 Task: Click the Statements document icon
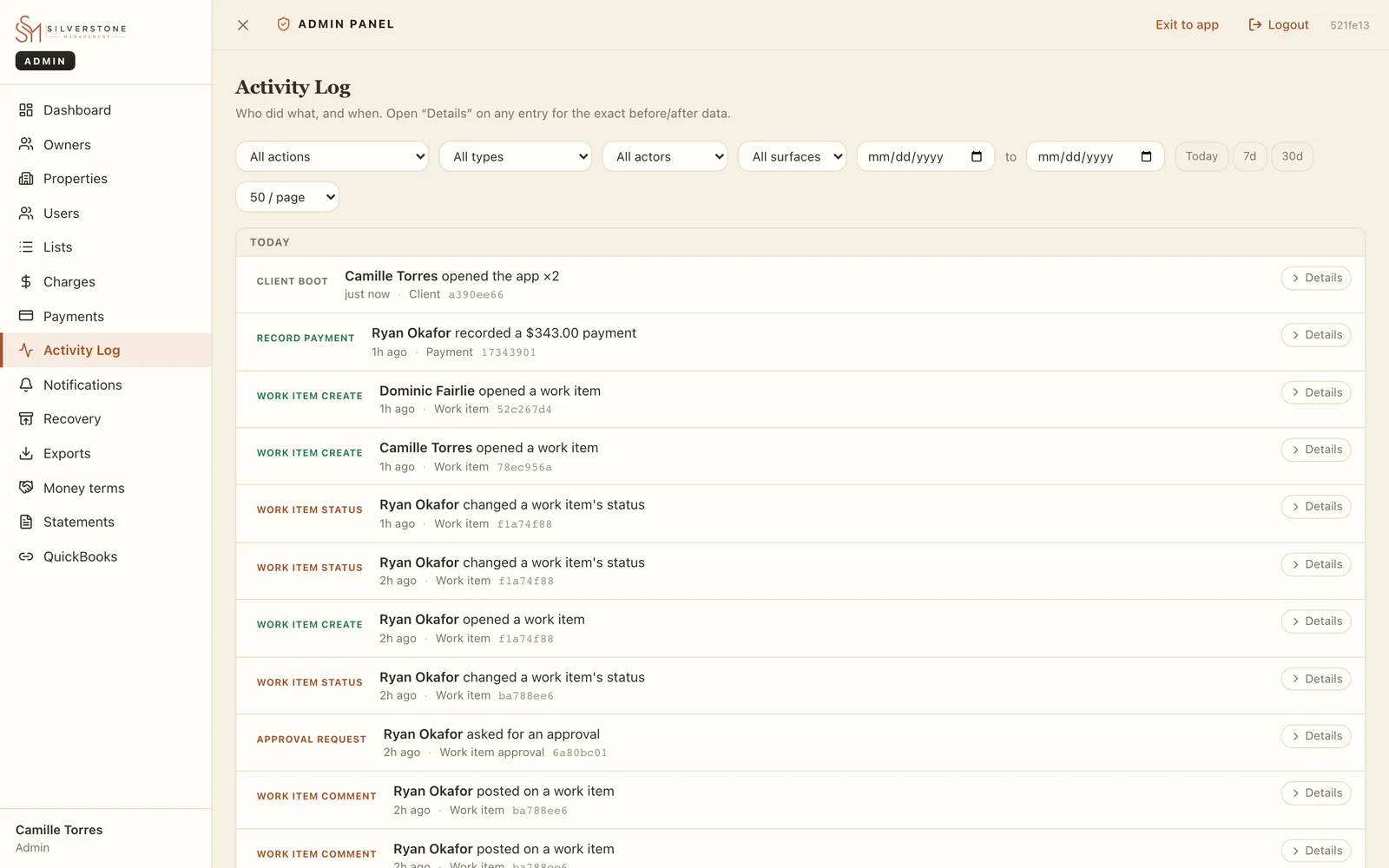tap(26, 522)
